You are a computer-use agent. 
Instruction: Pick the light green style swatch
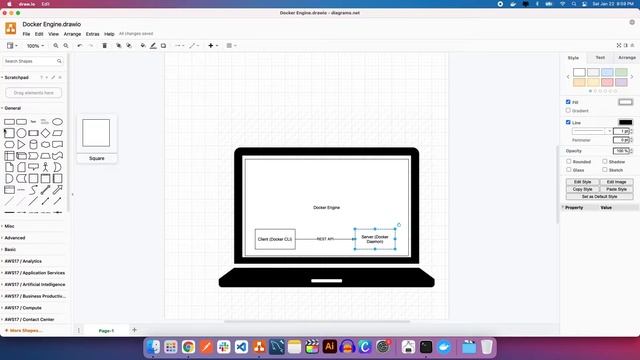coord(621,72)
